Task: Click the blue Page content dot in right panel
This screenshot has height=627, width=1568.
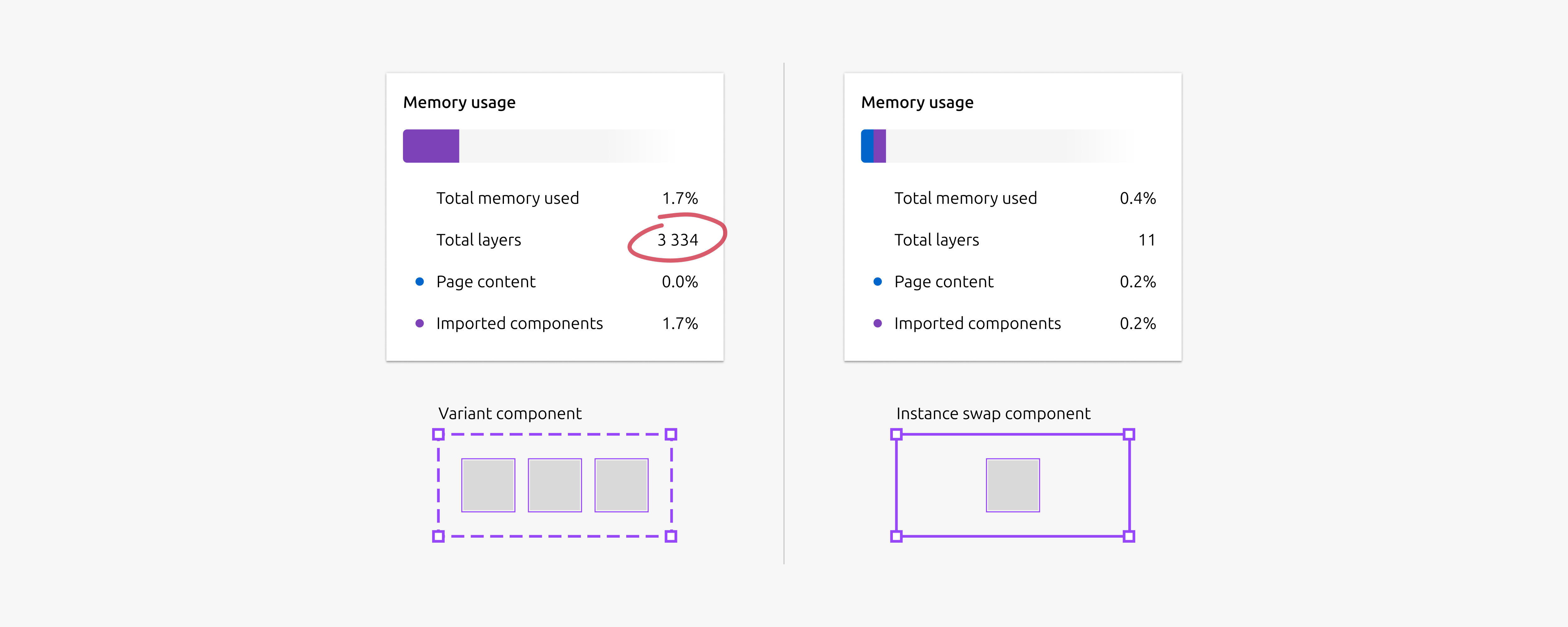Action: coord(878,282)
